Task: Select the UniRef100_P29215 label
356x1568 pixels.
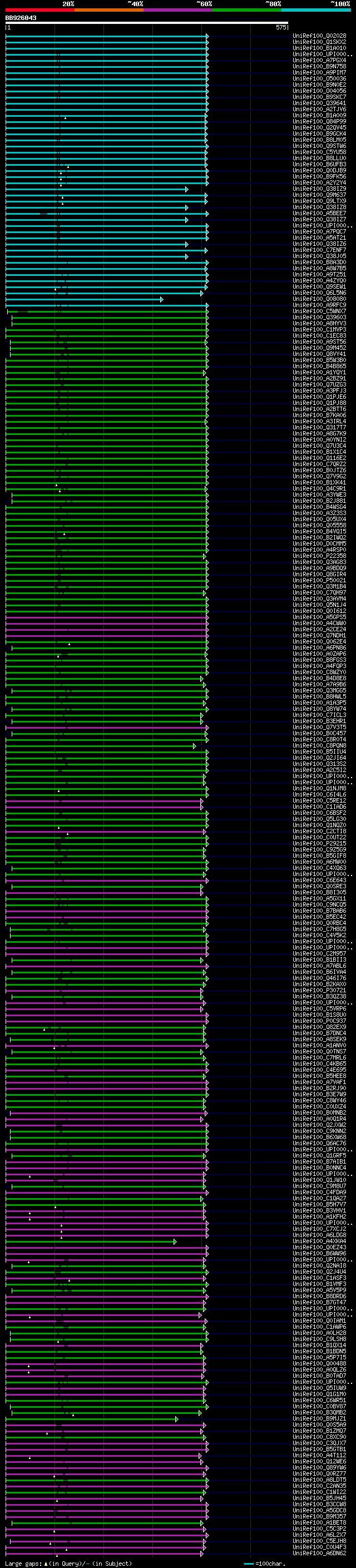Action: [x=319, y=844]
